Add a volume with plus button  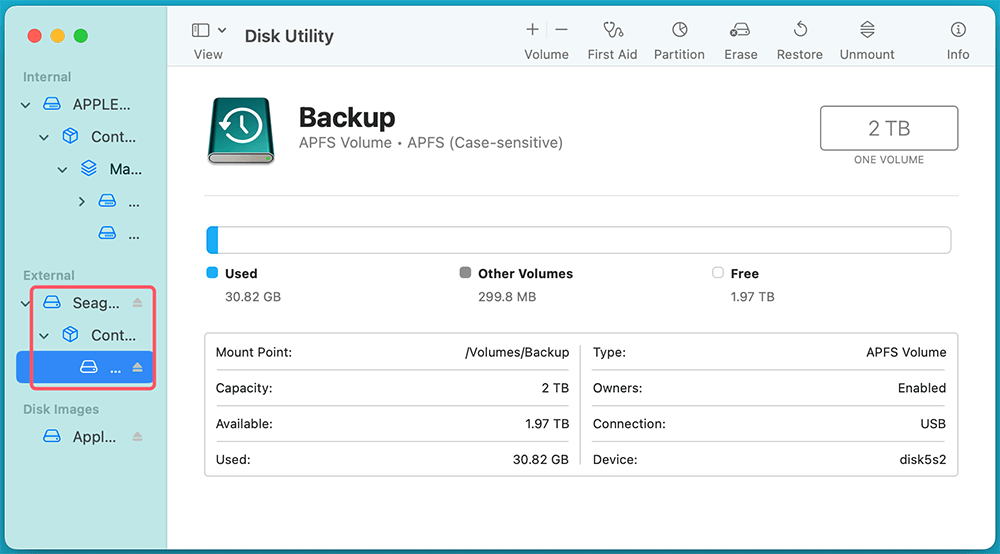click(533, 30)
